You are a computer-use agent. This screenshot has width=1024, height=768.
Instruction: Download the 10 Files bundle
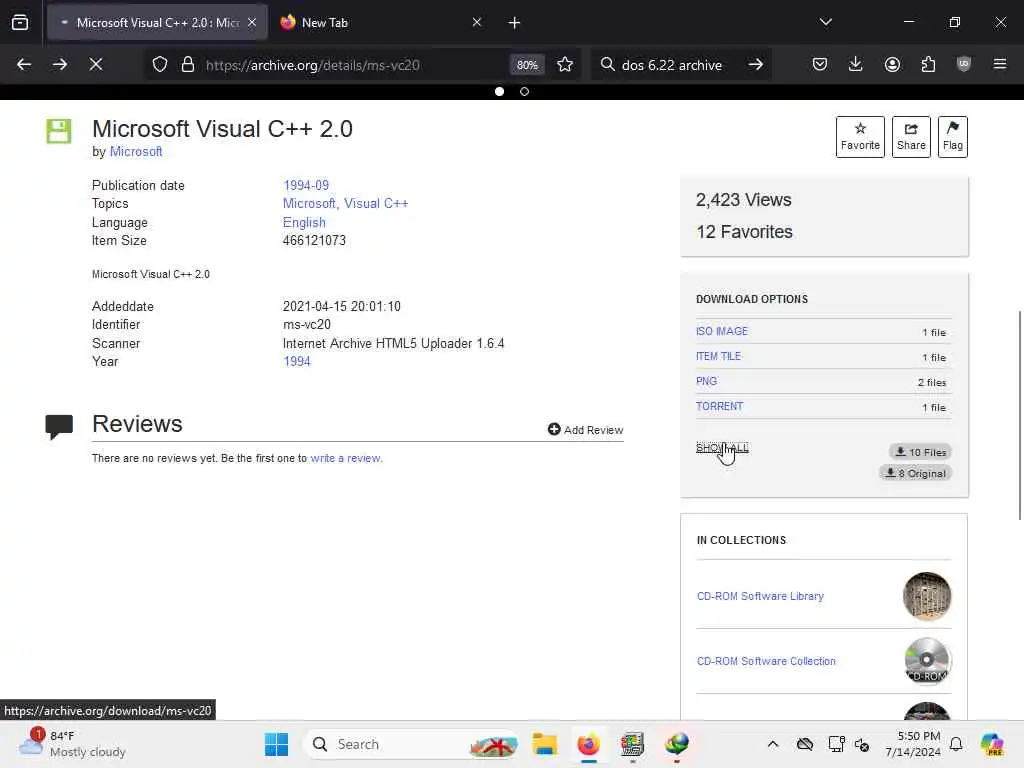[x=920, y=452]
